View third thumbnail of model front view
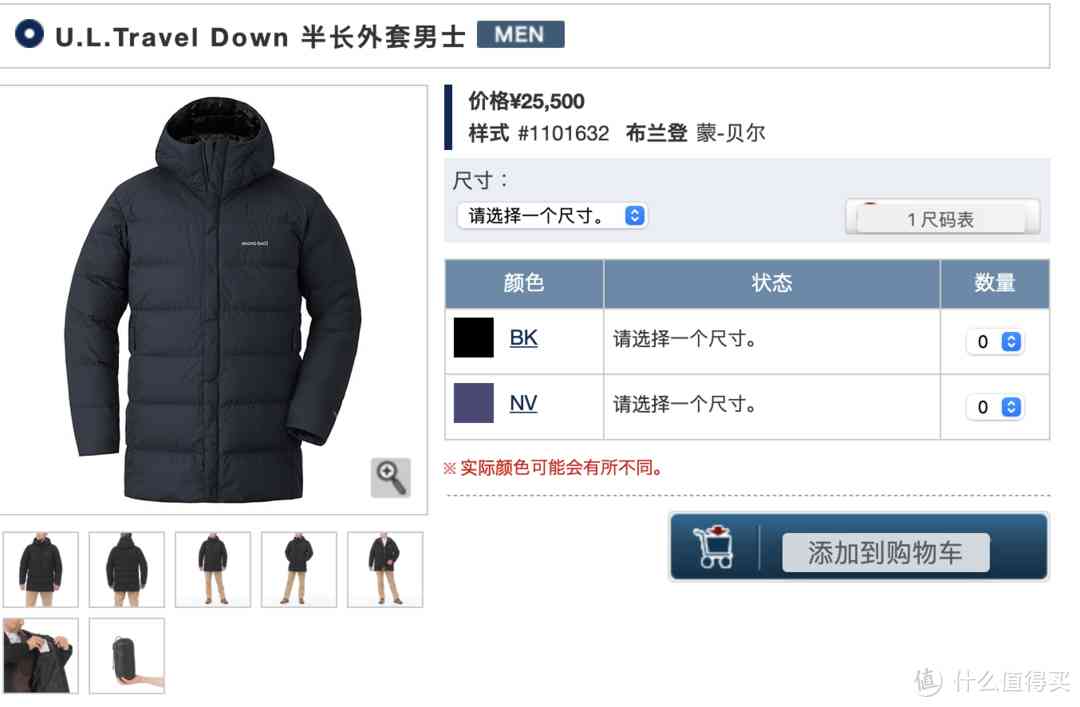This screenshot has width=1080, height=707. (x=213, y=569)
